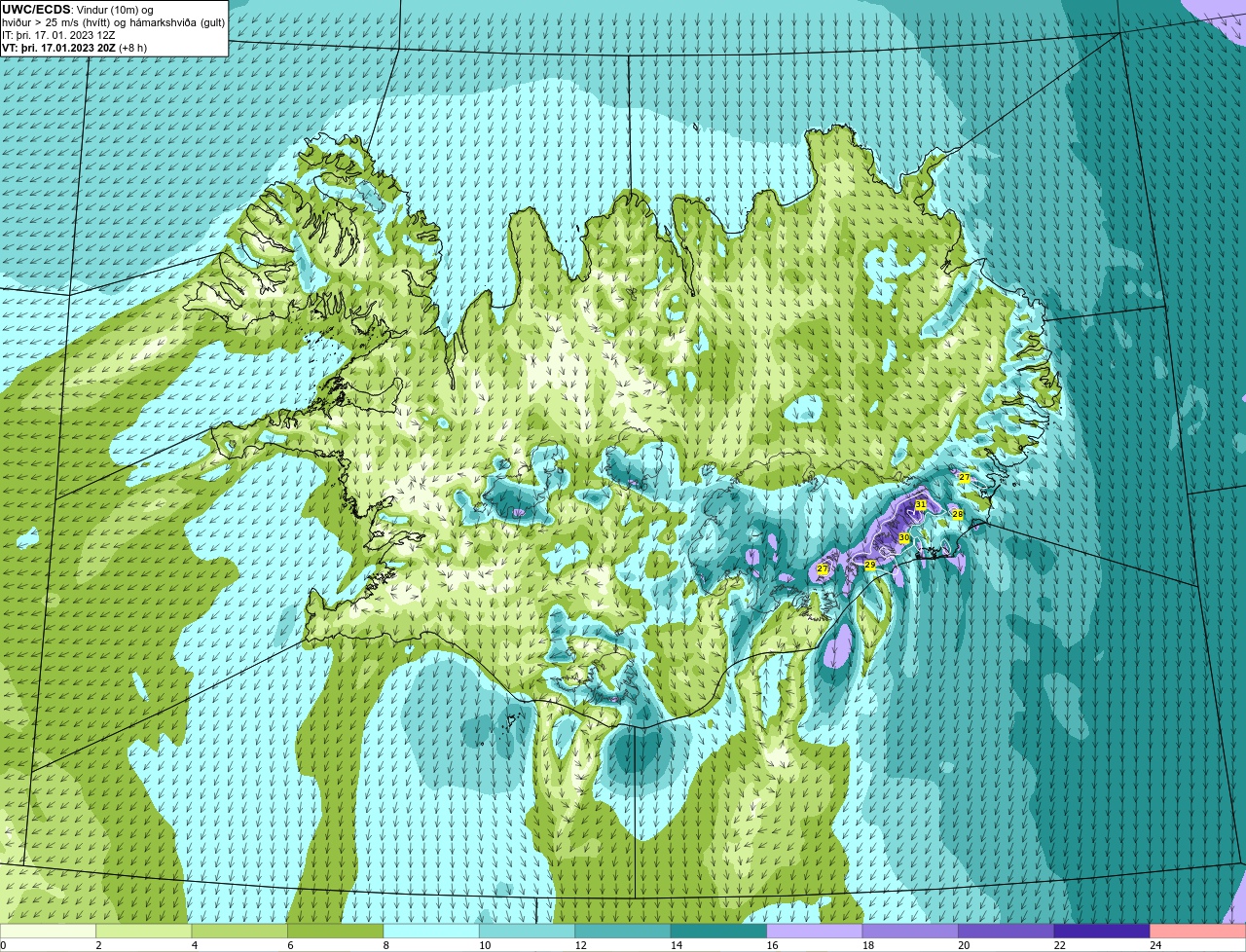Click the legend scale value 20
Viewport: 1246px width, 952px height.
pos(964,944)
